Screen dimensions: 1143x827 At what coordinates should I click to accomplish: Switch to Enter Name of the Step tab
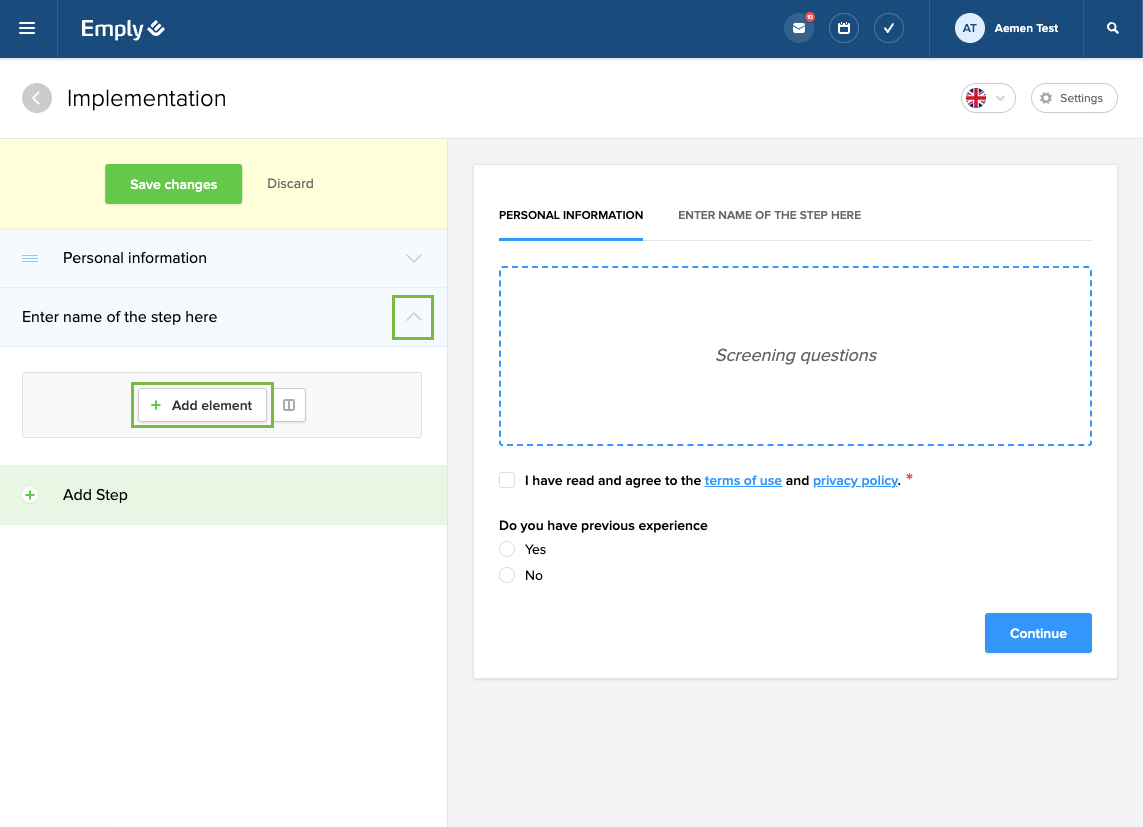click(x=769, y=215)
